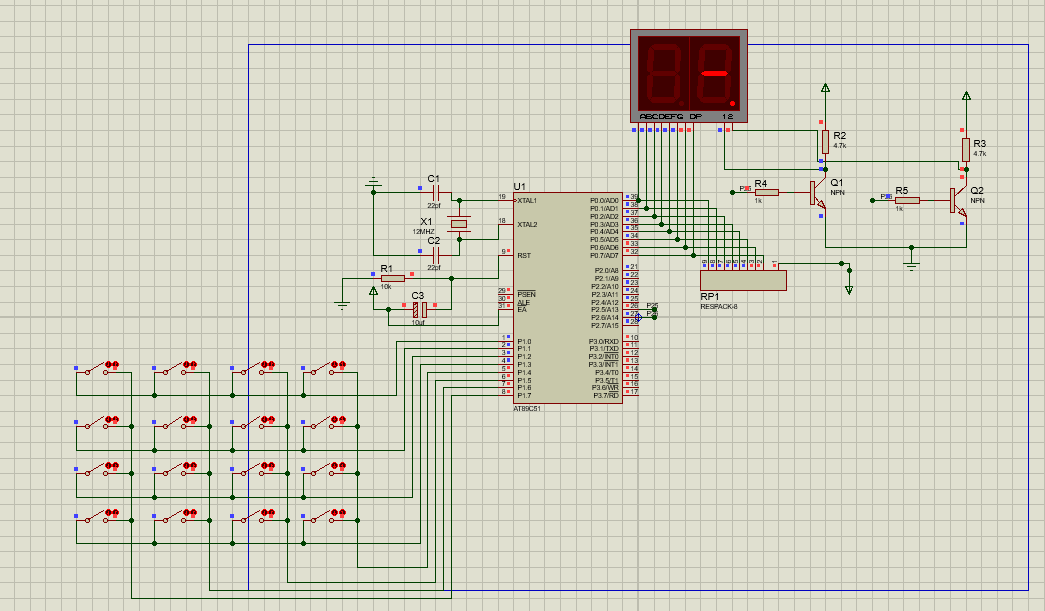Select capacitor C2
This screenshot has width=1045, height=611.
437,255
